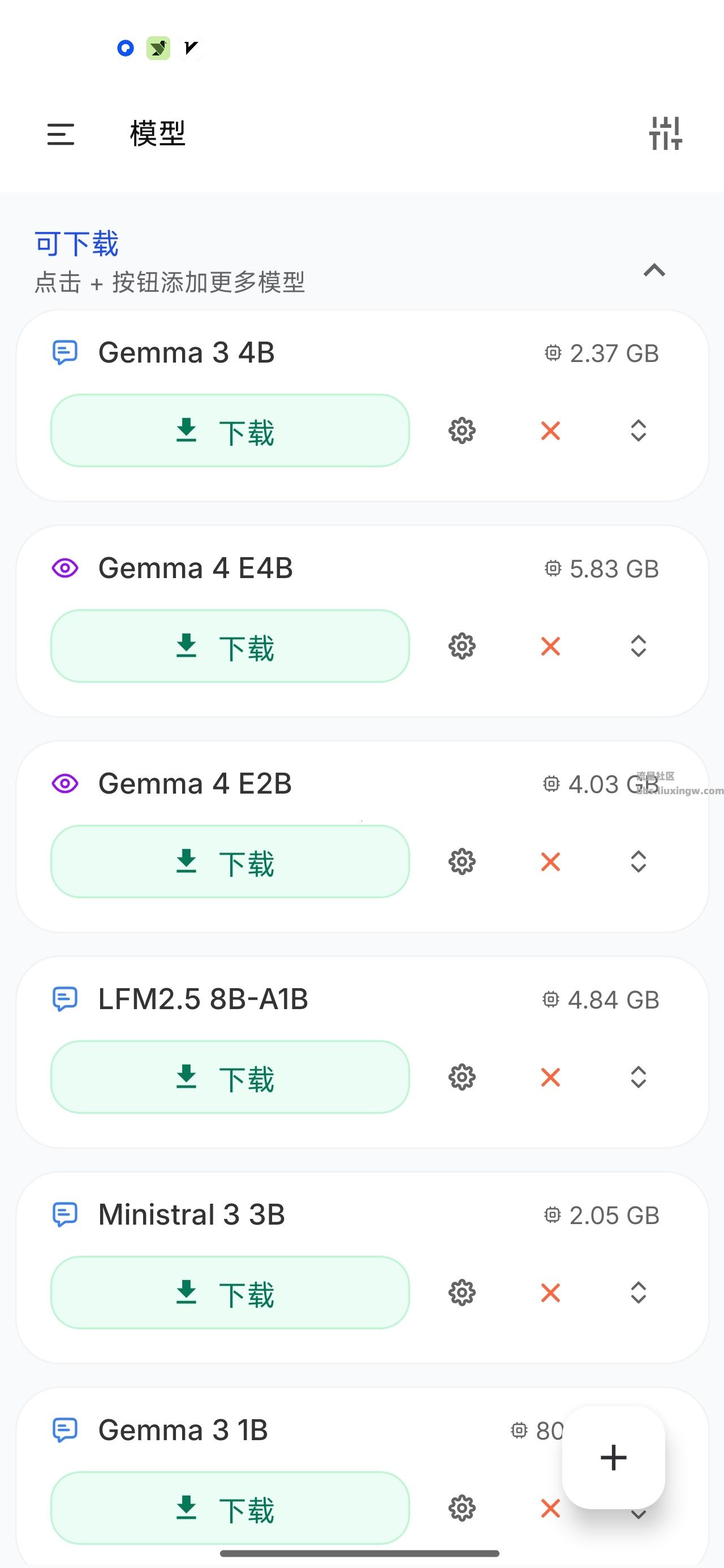Select the 可下载 section header
This screenshot has width=724, height=1568.
(x=77, y=243)
